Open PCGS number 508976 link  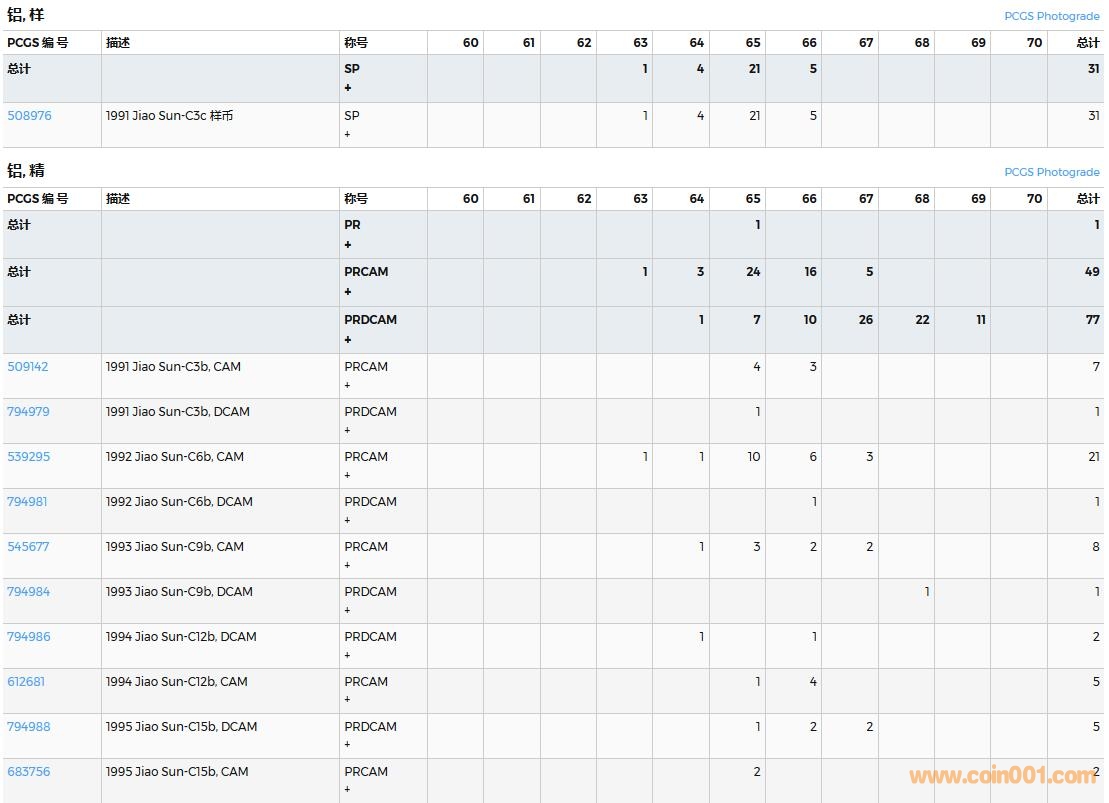point(29,116)
